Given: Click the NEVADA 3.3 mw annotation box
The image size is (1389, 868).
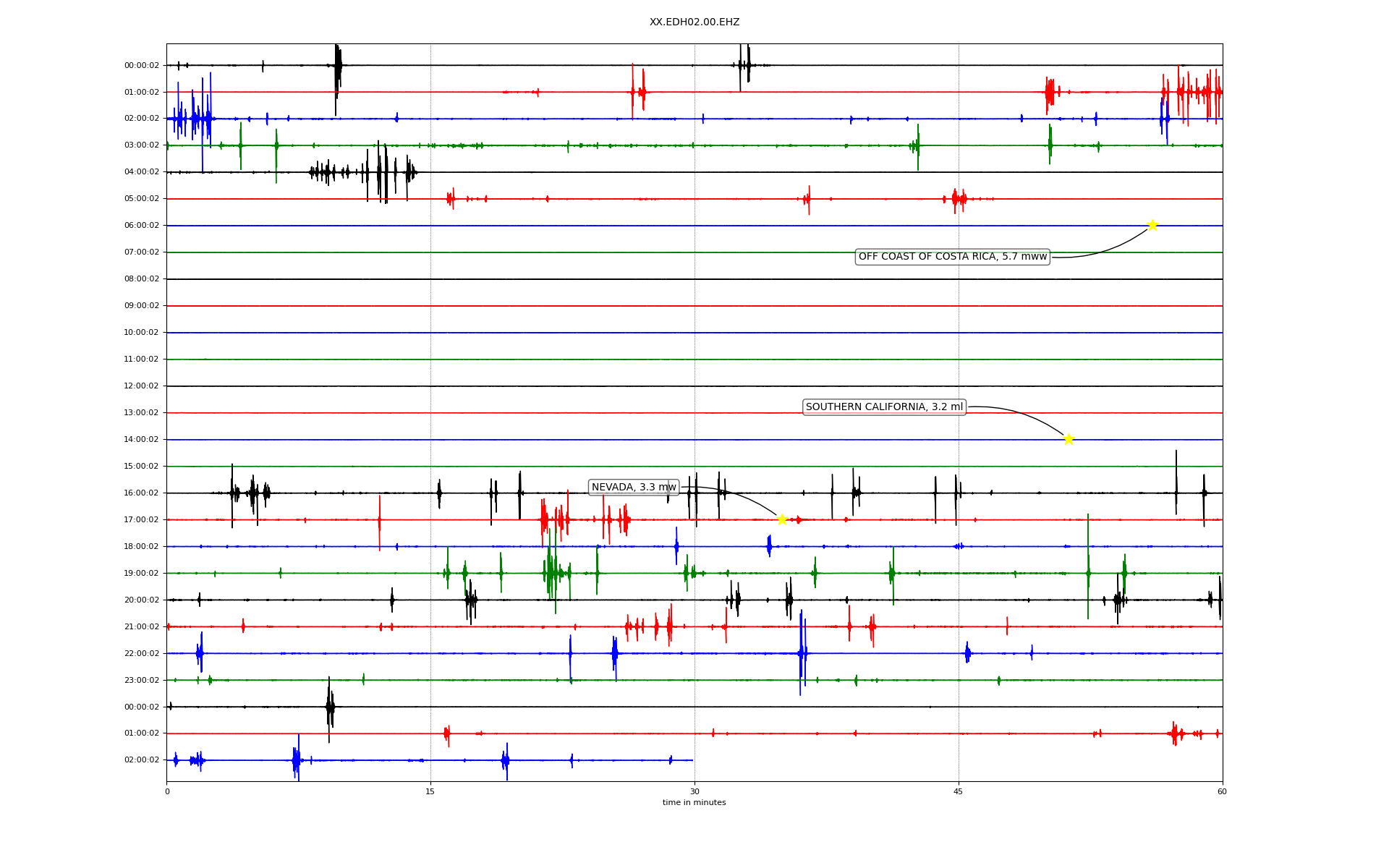Looking at the screenshot, I should click(634, 488).
